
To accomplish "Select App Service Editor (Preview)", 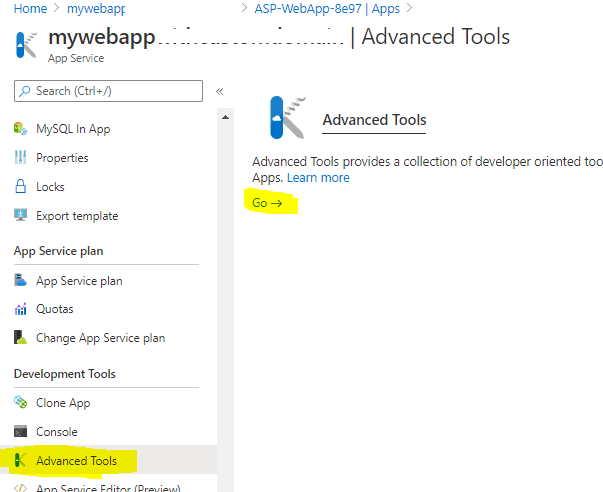I will click(107, 488).
